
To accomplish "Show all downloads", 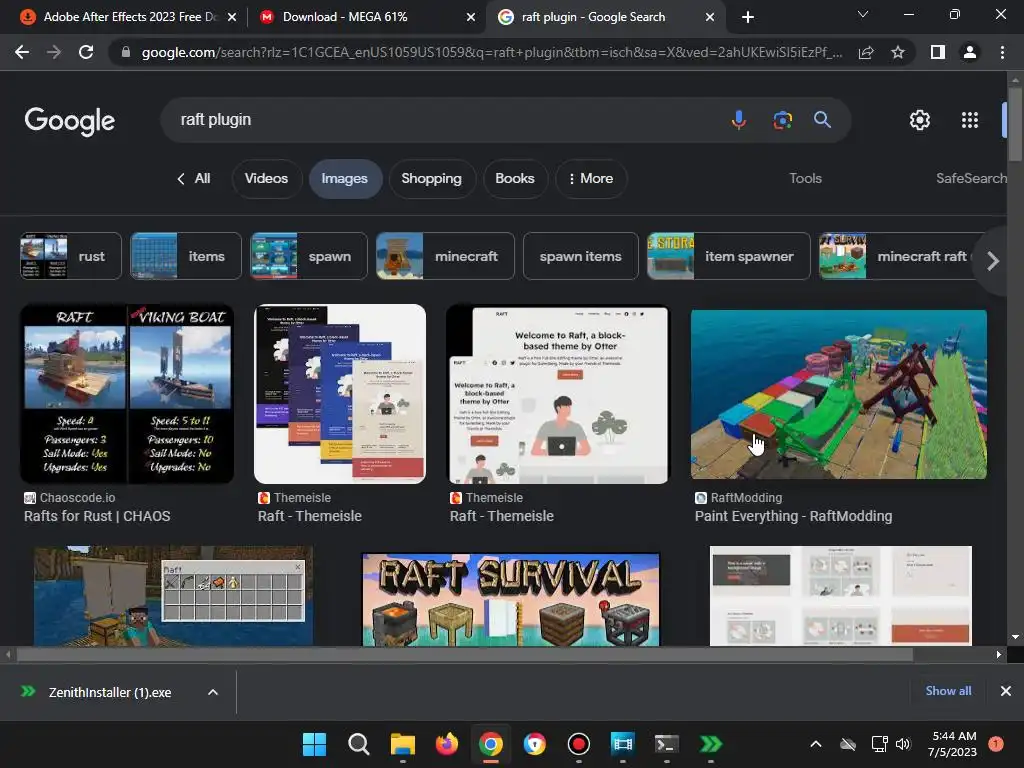I will click(948, 691).
